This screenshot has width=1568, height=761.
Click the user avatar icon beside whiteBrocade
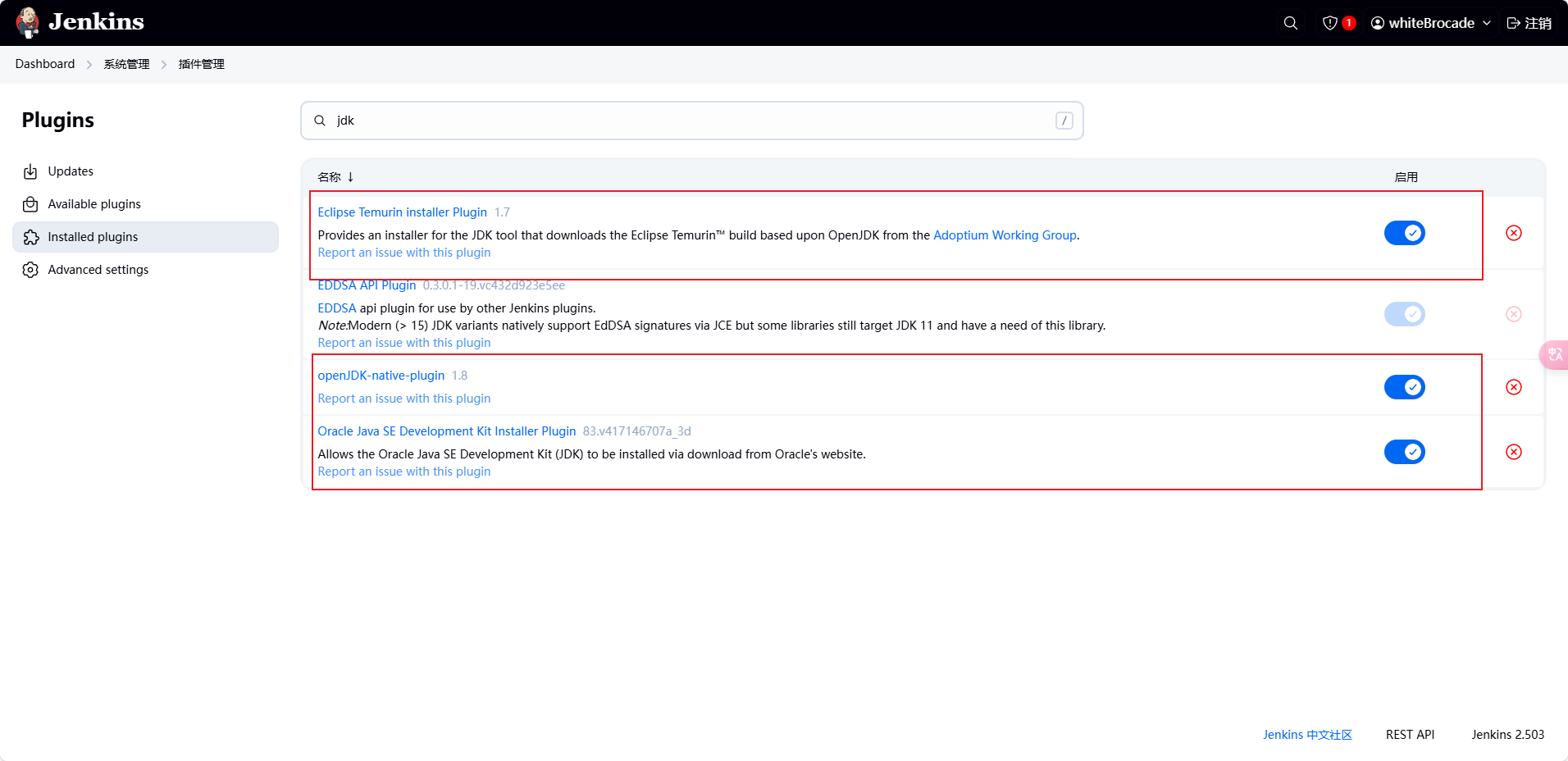click(x=1378, y=23)
